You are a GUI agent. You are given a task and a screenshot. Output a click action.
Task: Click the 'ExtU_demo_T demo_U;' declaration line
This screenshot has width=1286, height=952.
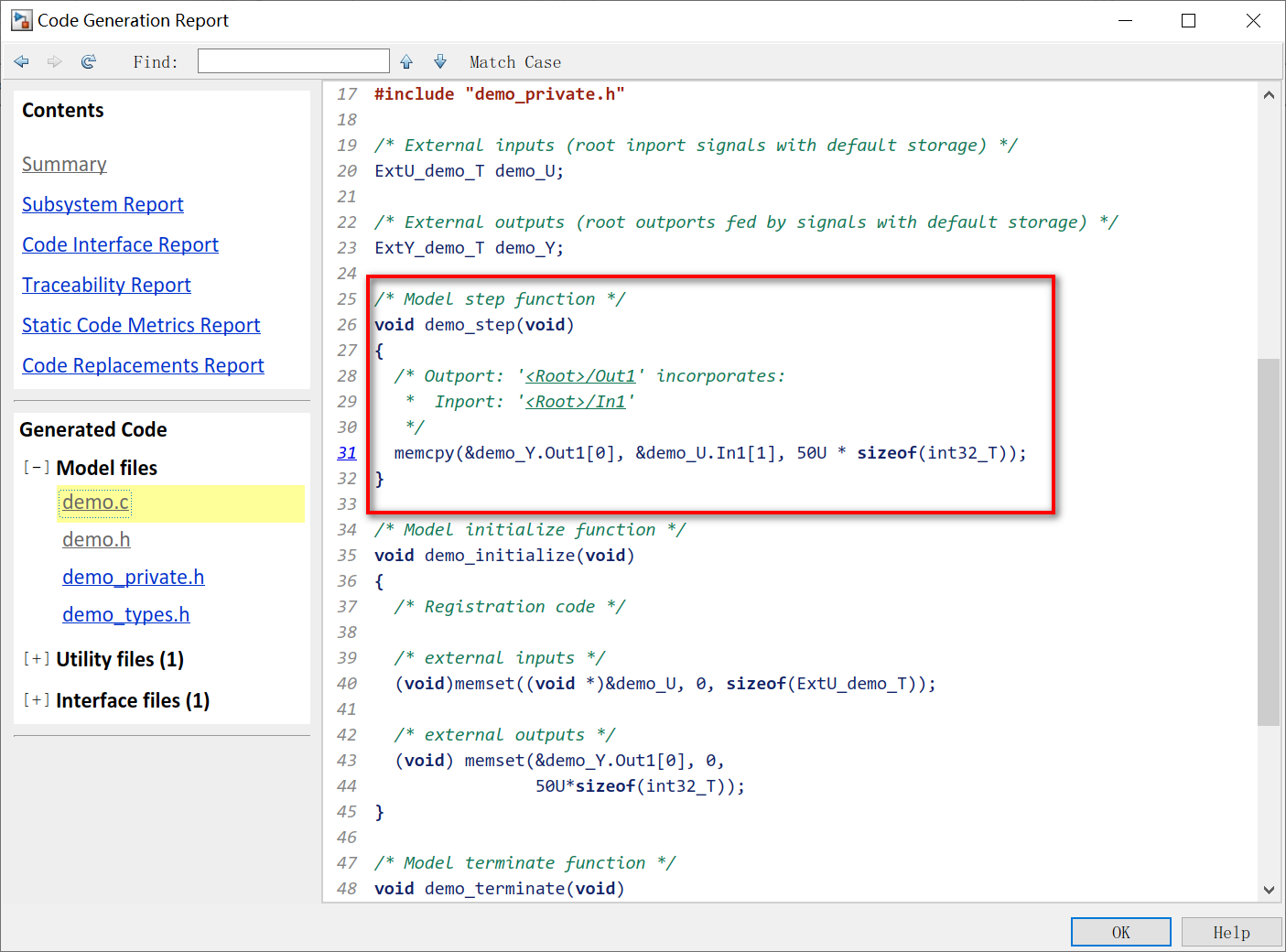pos(470,171)
